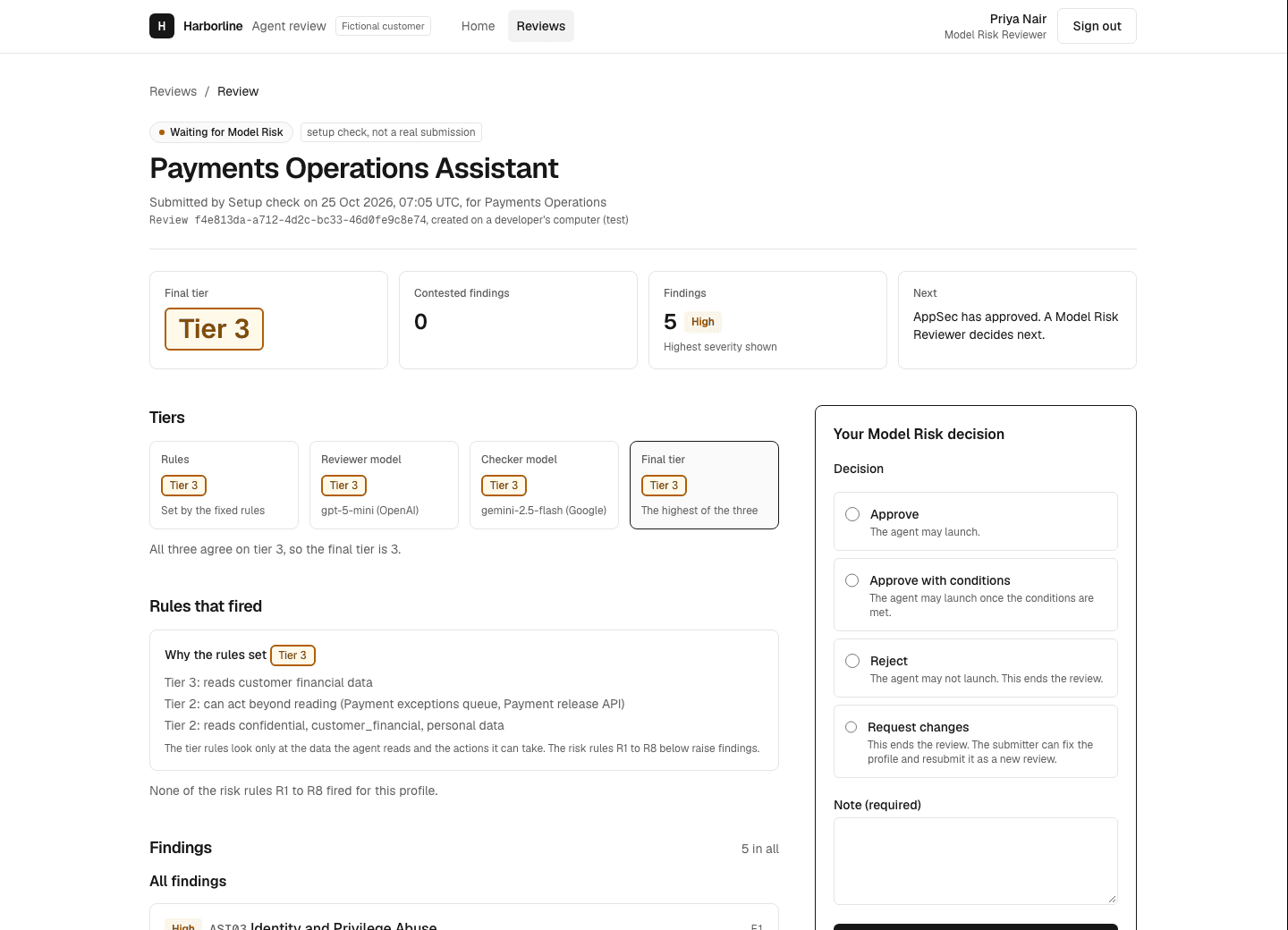The image size is (1288, 930).
Task: Click the Harborline brand name
Action: [x=213, y=26]
